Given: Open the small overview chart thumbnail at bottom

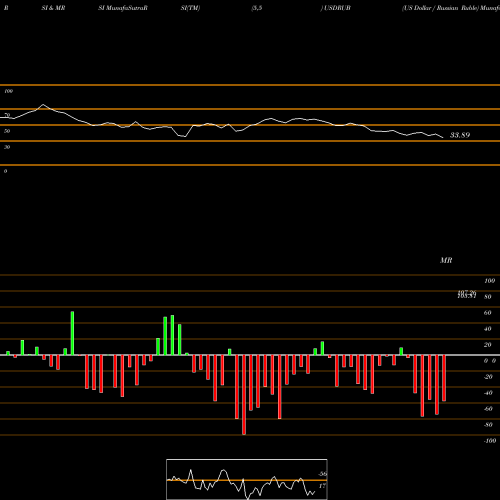Looking at the screenshot, I should 247,479.
